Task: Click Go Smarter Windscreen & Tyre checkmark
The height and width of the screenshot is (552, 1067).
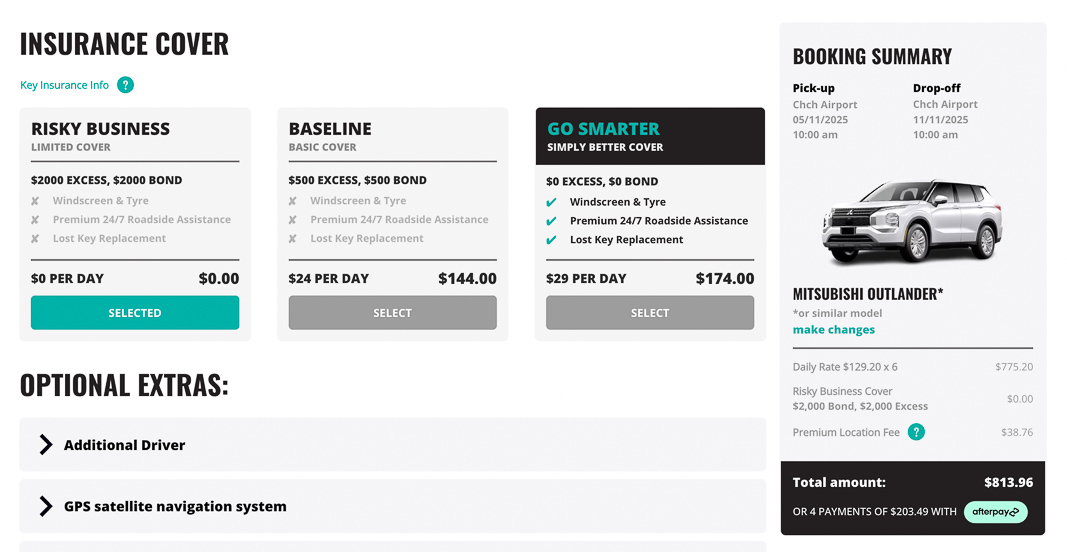Action: click(551, 202)
